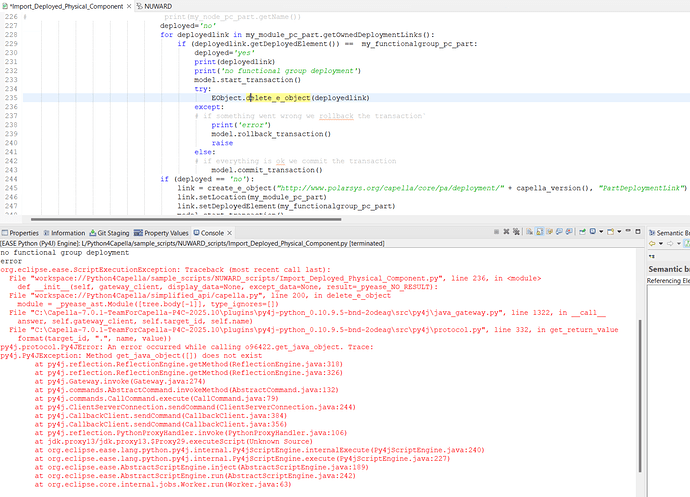Viewport: 690px width, 497px height.
Task: Open the Semantic Browser view tab
Action: pyautogui.click(x=669, y=233)
